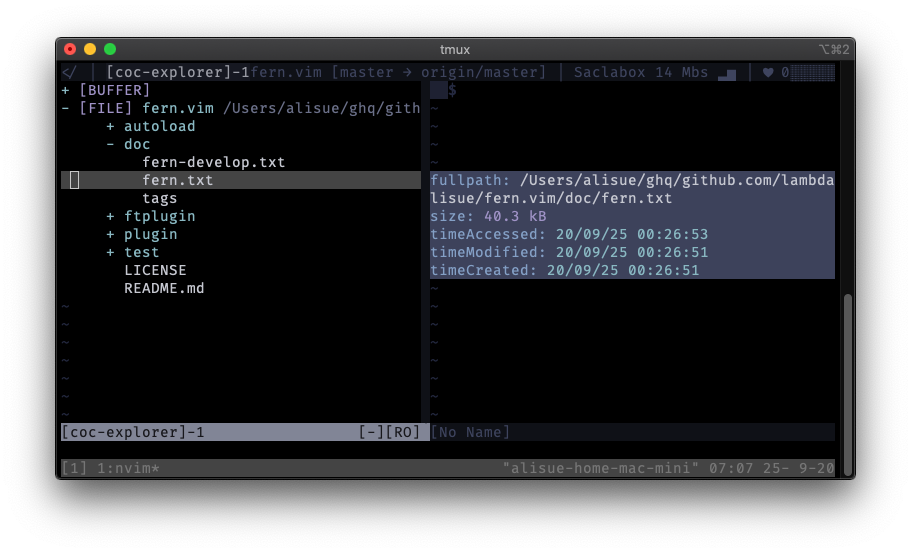Click the timeCreated line
The height and width of the screenshot is (553, 911).
point(565,271)
